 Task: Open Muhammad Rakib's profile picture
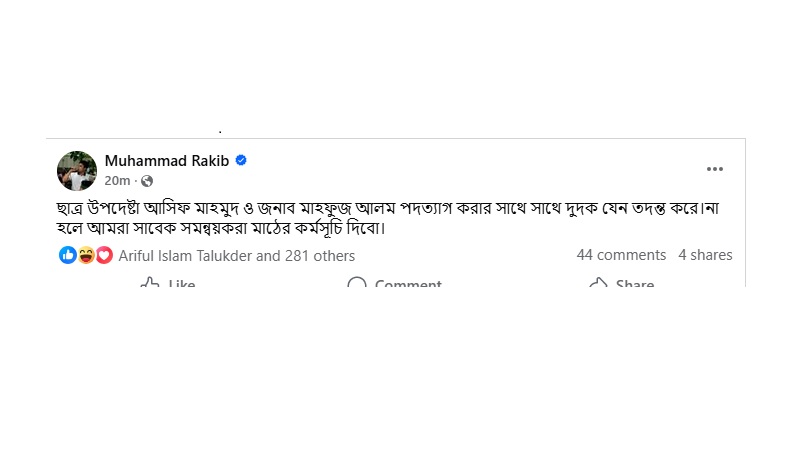click(x=77, y=170)
